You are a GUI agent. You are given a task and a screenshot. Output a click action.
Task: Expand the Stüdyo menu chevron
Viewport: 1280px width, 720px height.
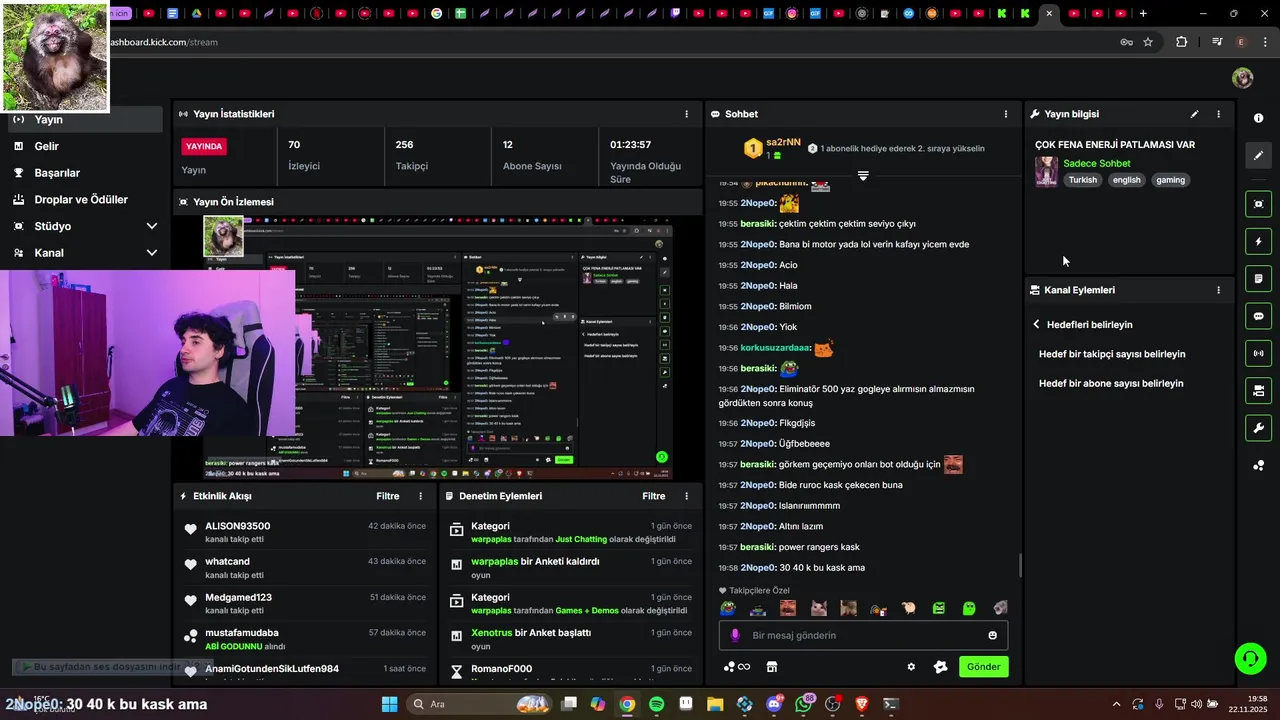coord(151,226)
